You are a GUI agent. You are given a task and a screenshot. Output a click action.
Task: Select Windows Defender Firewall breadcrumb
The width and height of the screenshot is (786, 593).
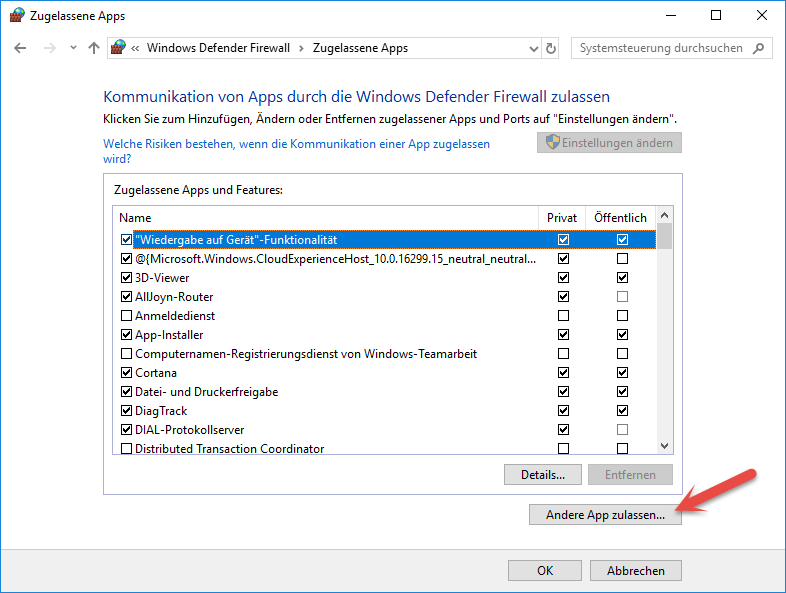pyautogui.click(x=218, y=48)
